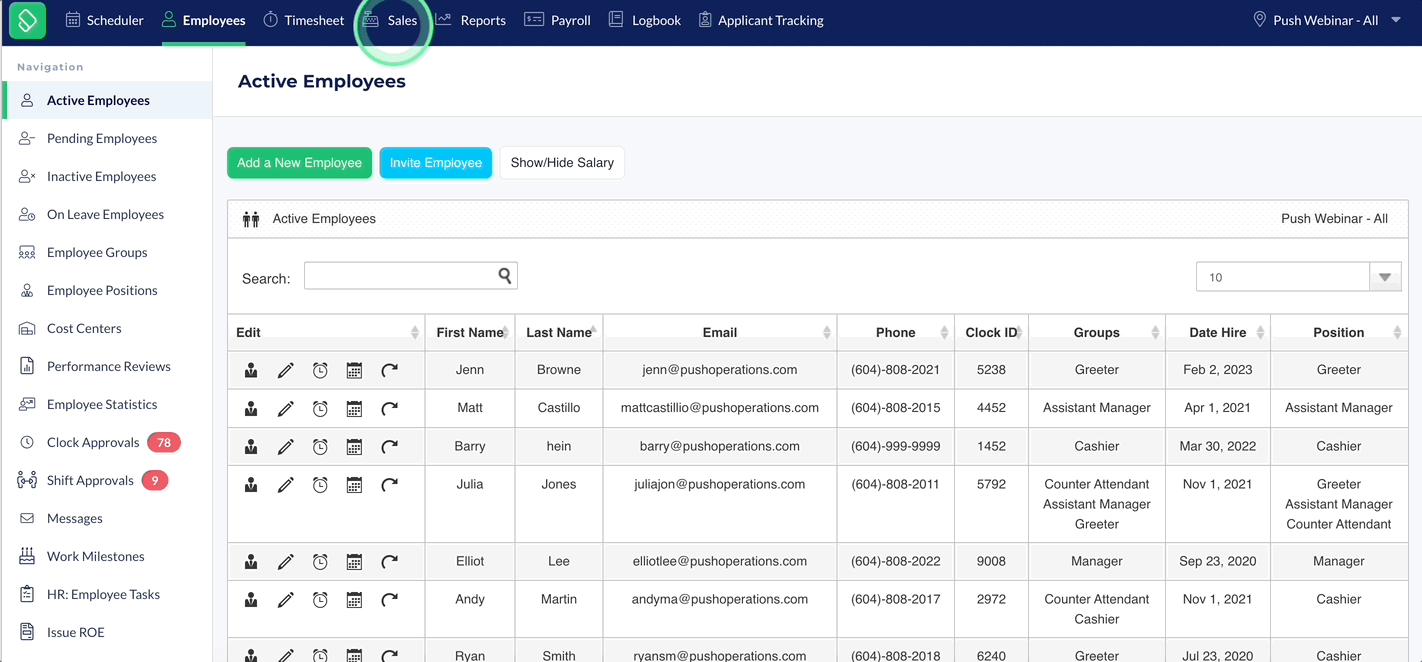
Task: Switch to the Scheduler tab
Action: tap(104, 20)
